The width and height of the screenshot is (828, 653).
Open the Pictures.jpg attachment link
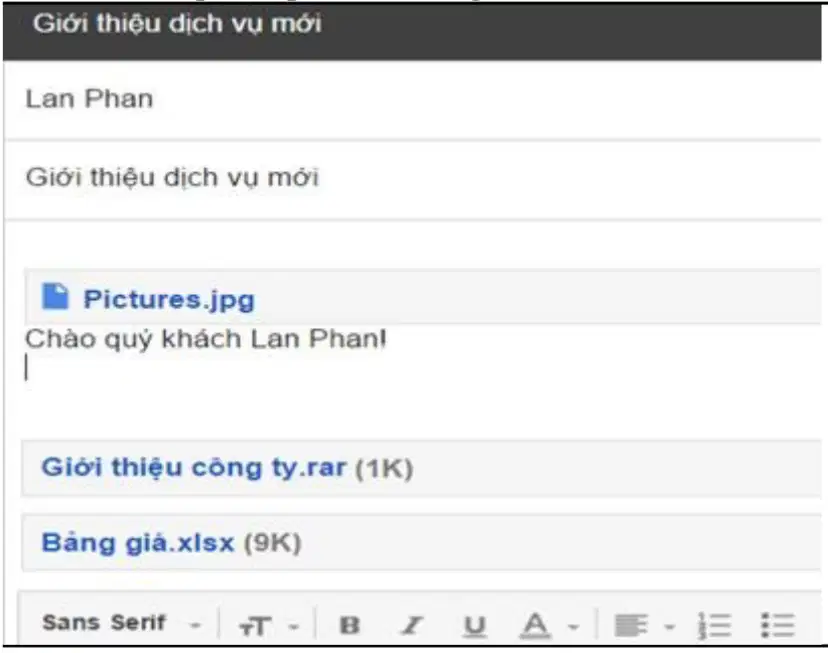coord(169,300)
